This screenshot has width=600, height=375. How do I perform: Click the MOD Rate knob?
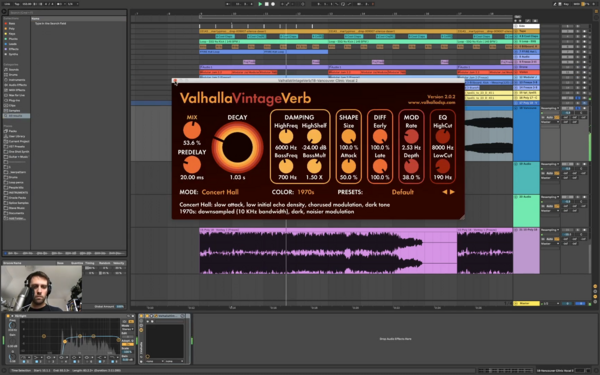point(411,136)
